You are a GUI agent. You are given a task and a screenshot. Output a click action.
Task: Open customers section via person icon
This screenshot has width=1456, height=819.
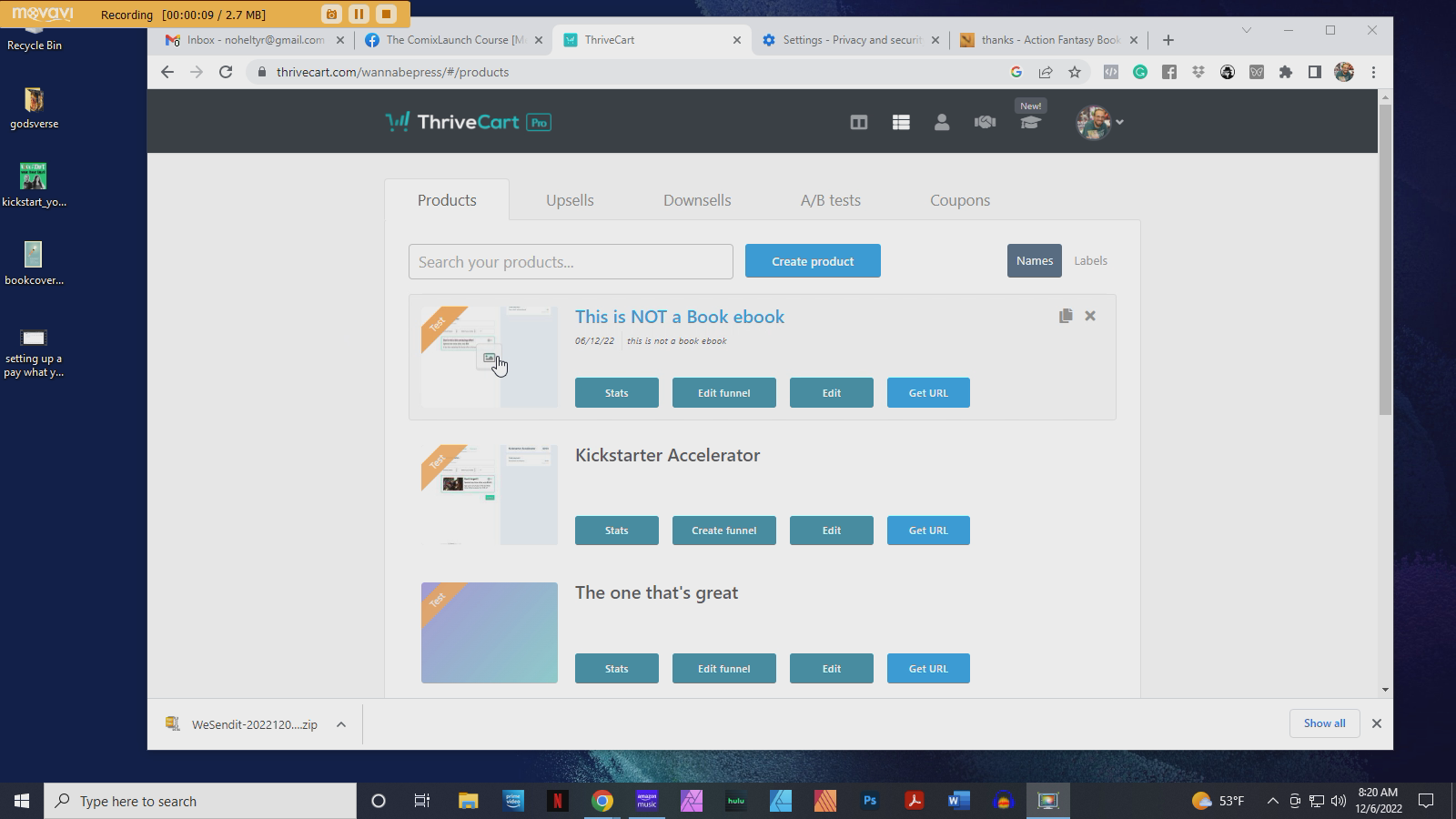(942, 121)
